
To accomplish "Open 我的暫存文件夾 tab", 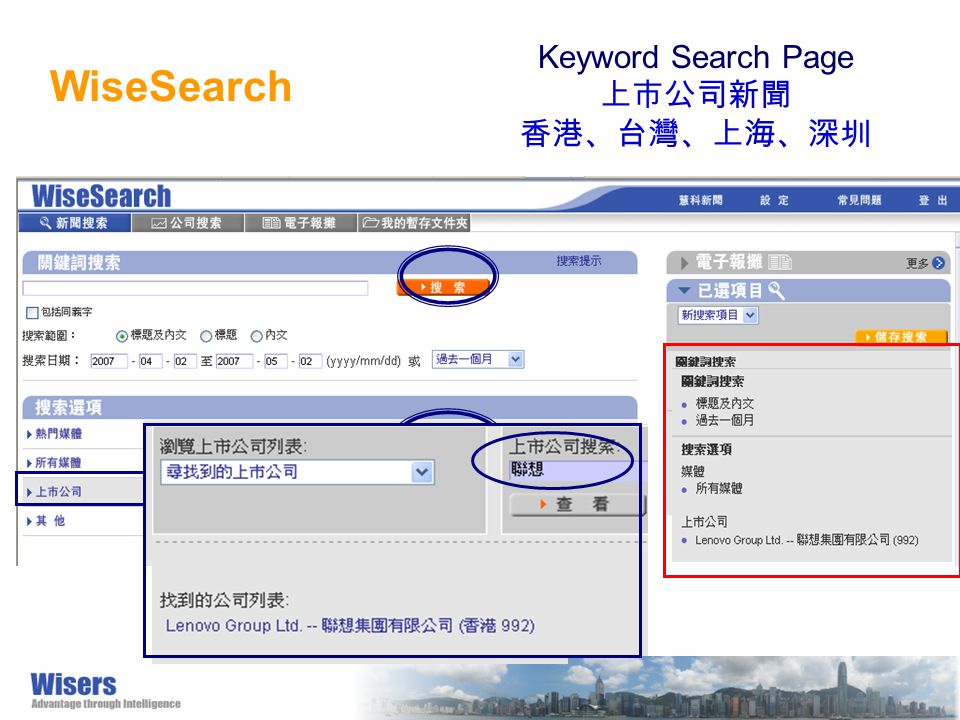I will coord(414,223).
